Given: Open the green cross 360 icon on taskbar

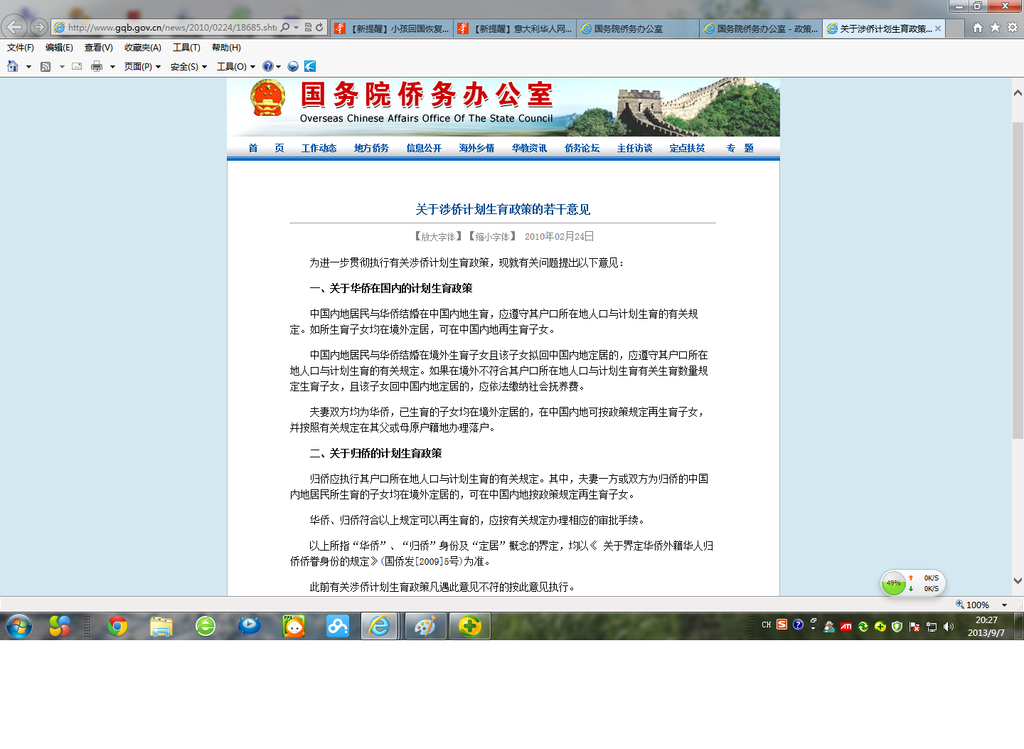Looking at the screenshot, I should click(470, 626).
